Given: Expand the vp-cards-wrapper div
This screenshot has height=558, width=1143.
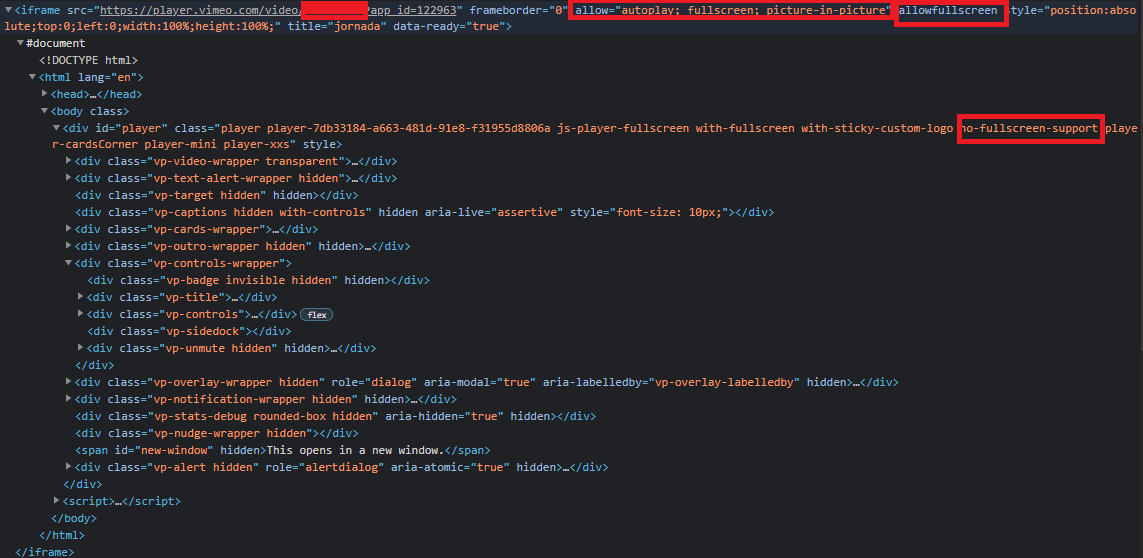Looking at the screenshot, I should [69, 229].
